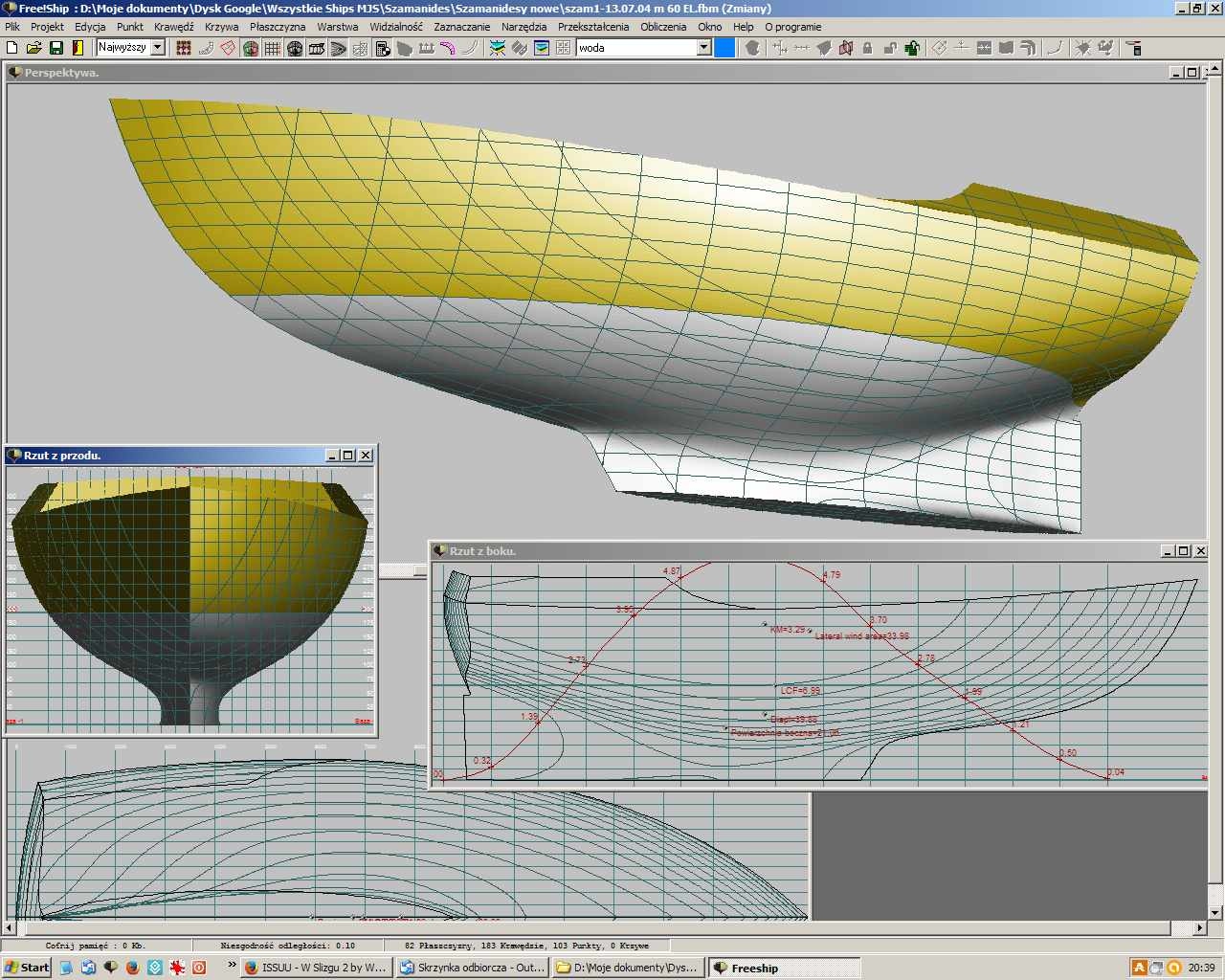The image size is (1225, 980).
Task: Open the Warstwa menu
Action: 337,27
